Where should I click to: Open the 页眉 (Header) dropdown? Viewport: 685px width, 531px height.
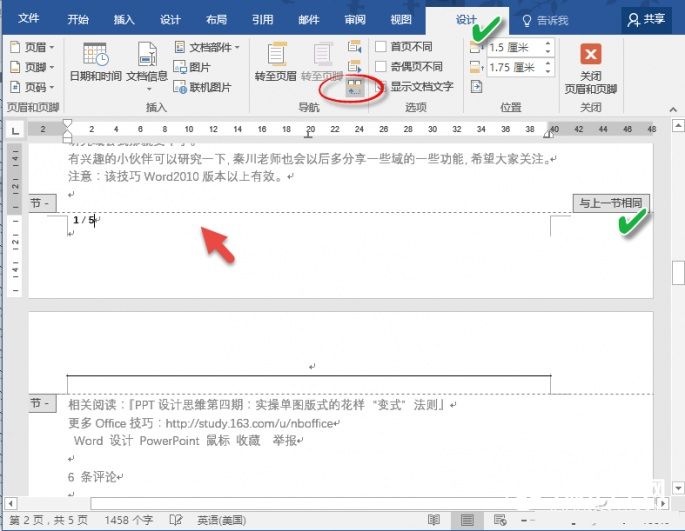32,47
